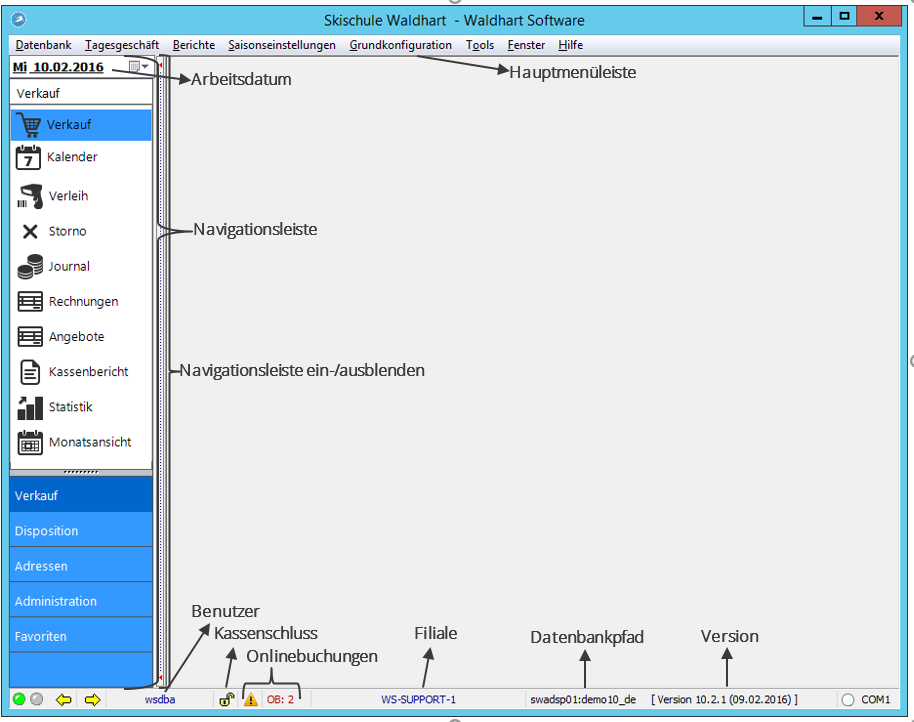The image size is (914, 722).
Task: Go forward with yellow right arrow
Action: tap(92, 699)
